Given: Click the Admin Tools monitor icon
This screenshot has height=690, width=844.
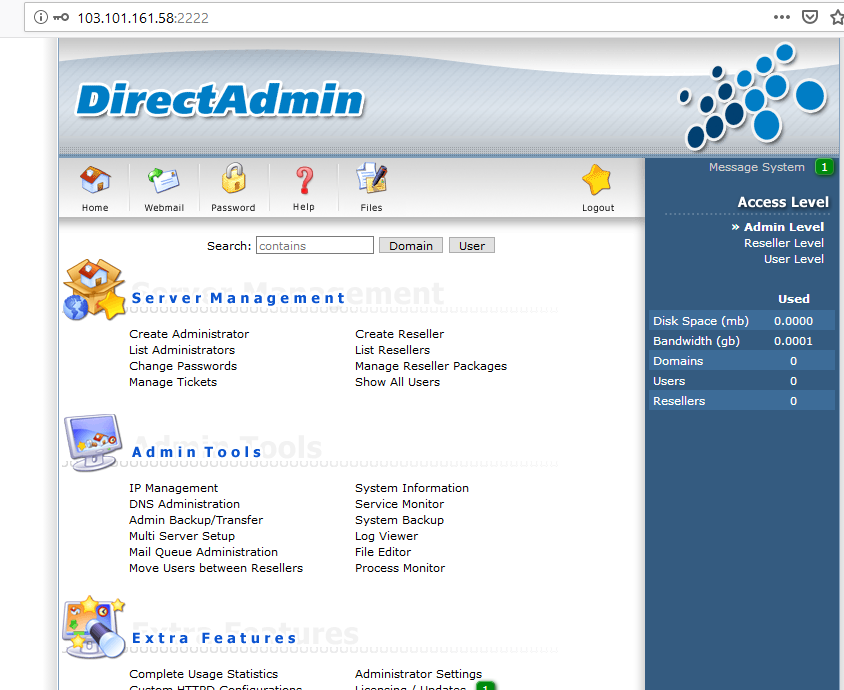Looking at the screenshot, I should [x=92, y=442].
